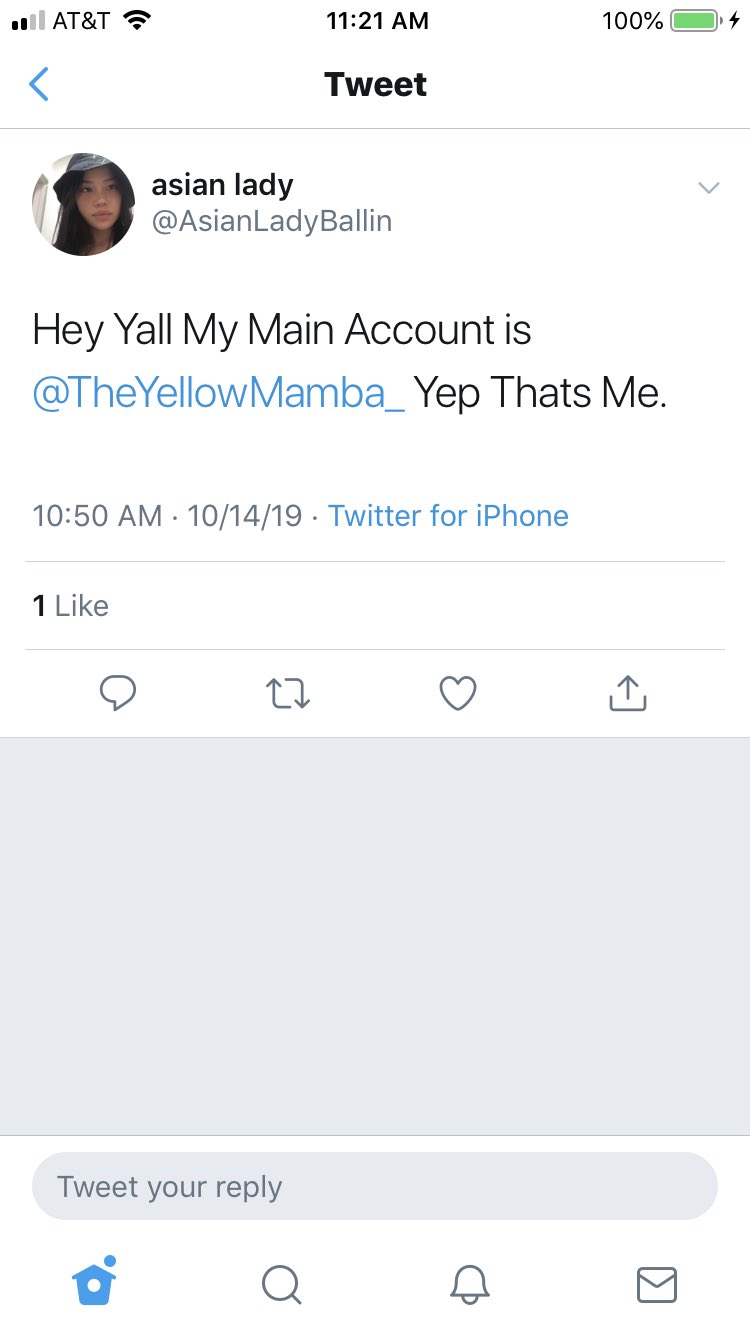Viewport: 750px width, 1334px height.
Task: Open the asian lady profile picture
Action: click(84, 204)
